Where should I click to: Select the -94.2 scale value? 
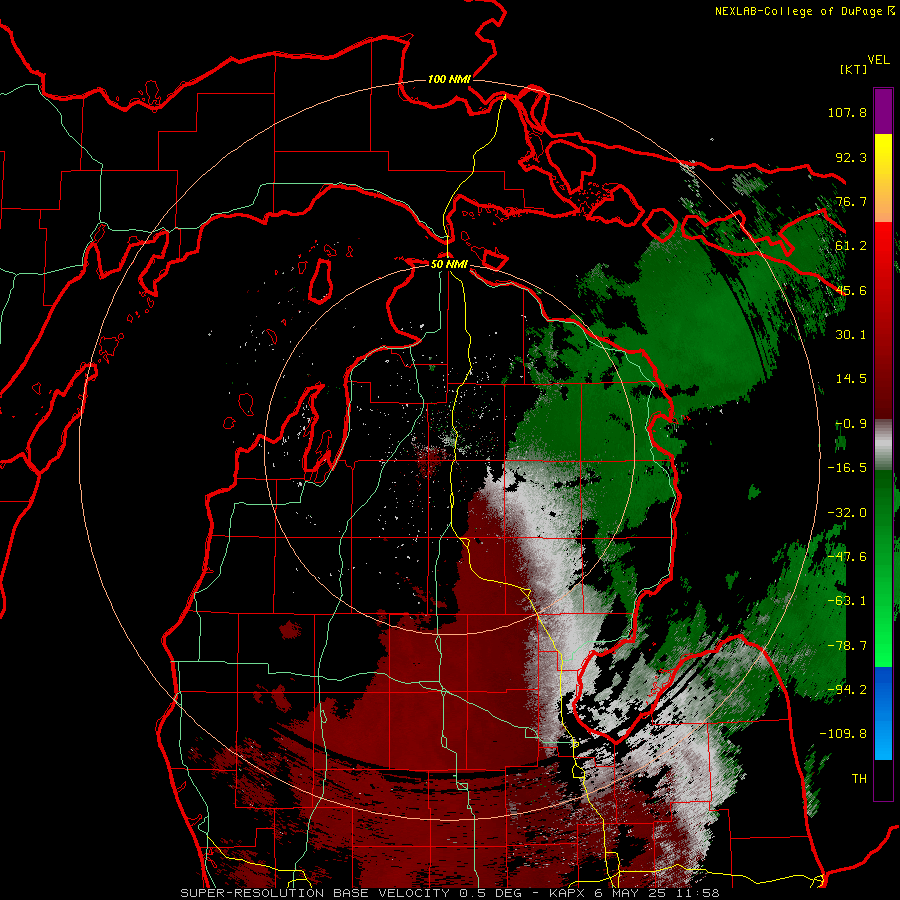coord(847,690)
